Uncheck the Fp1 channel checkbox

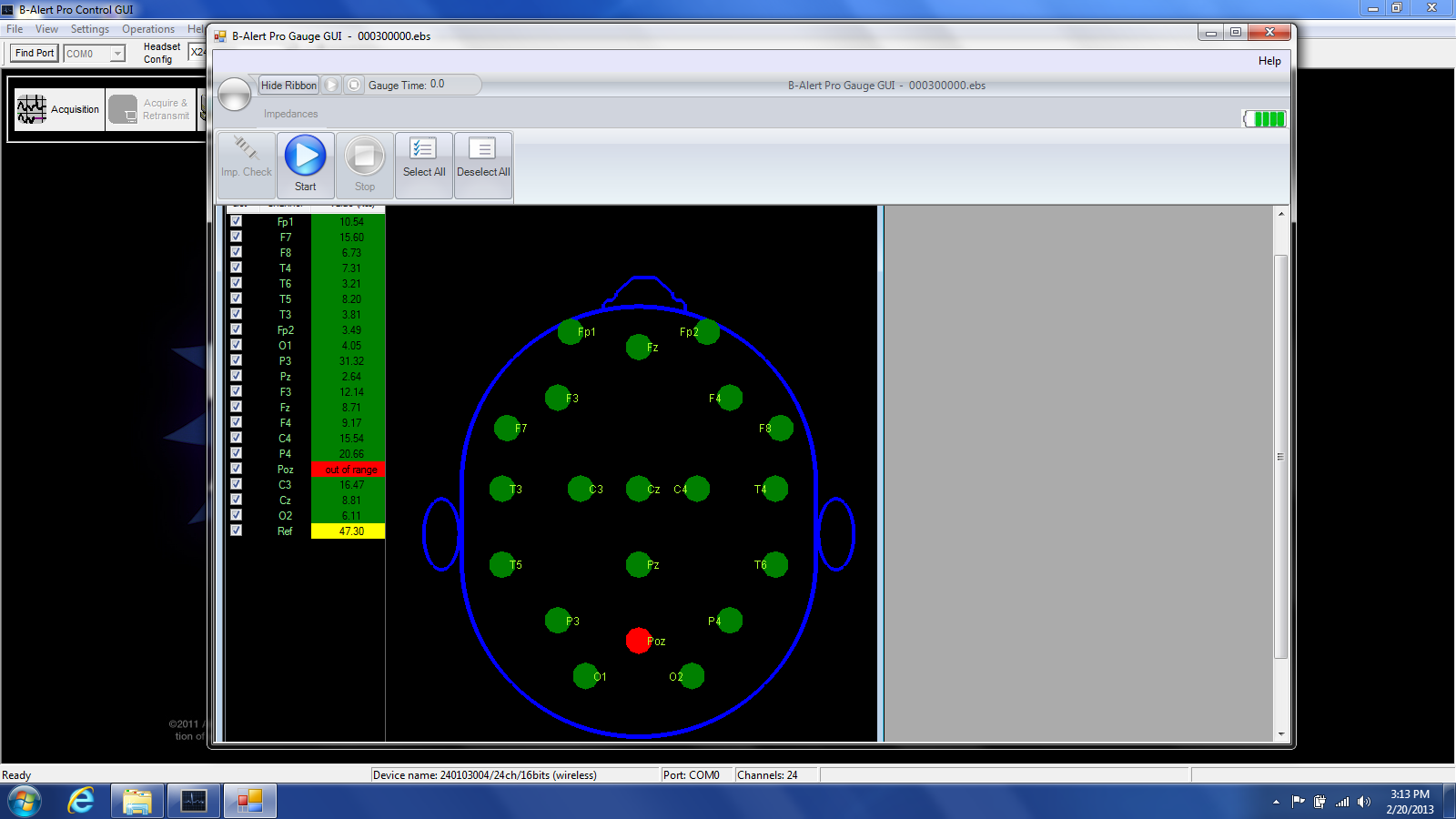point(237,221)
